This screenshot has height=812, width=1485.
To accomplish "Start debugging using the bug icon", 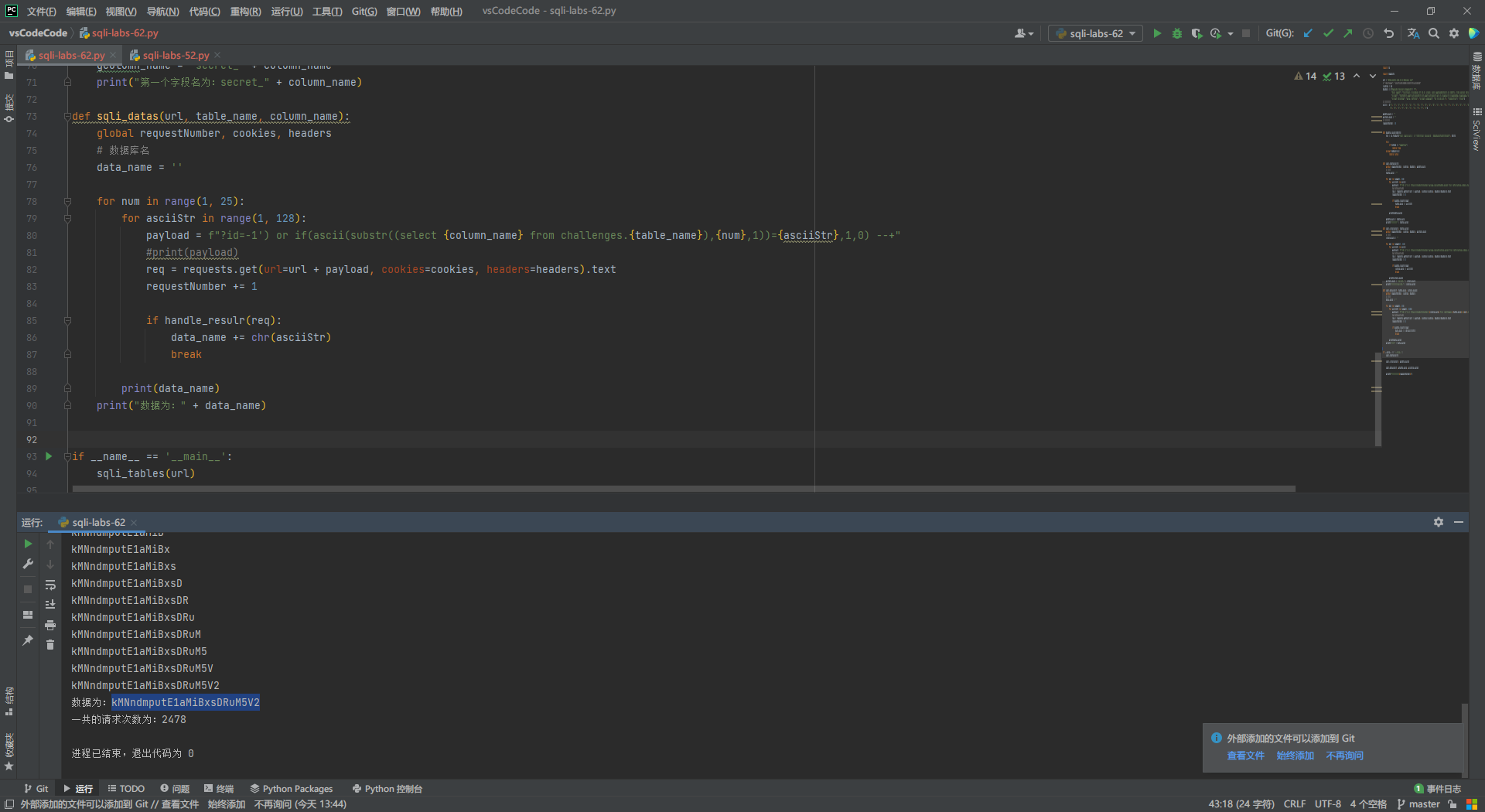I will click(1176, 33).
